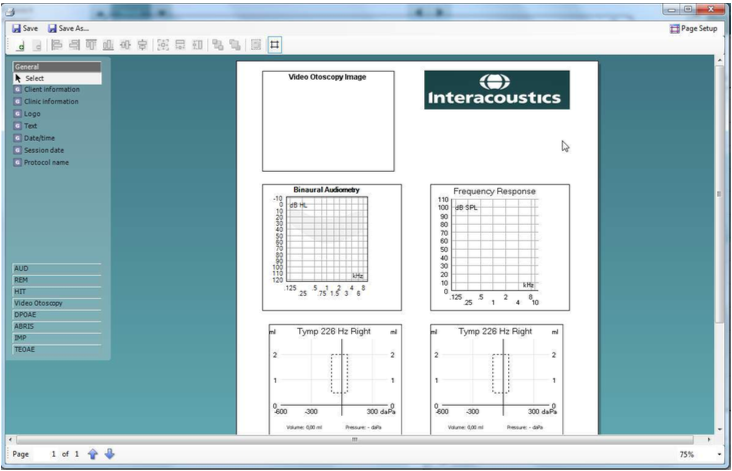732x471 pixels.
Task: Click the align left toolbar icon
Action: (56, 45)
